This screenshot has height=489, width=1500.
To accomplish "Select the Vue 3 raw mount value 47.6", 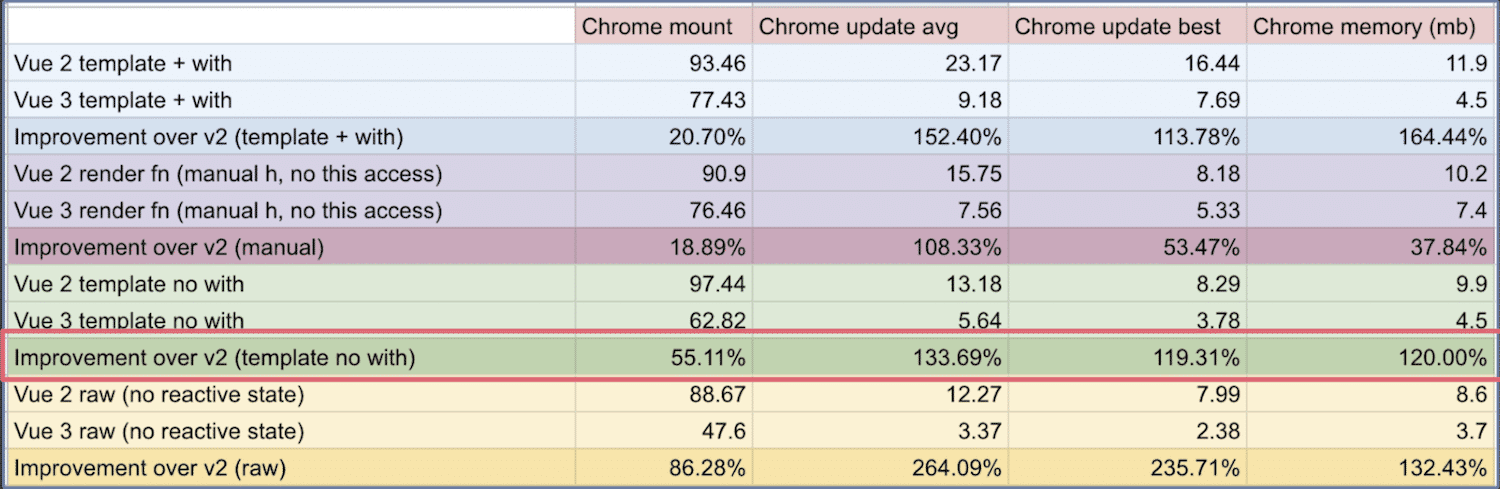I will [663, 431].
